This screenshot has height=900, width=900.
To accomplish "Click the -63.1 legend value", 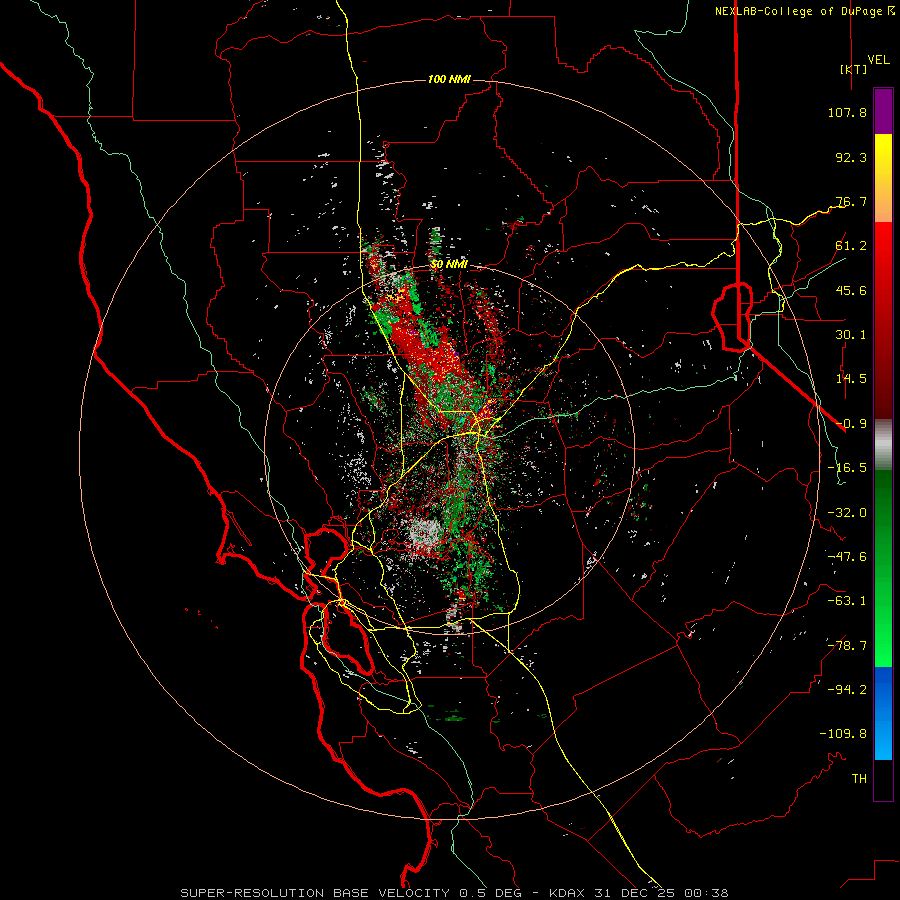I will pos(847,601).
